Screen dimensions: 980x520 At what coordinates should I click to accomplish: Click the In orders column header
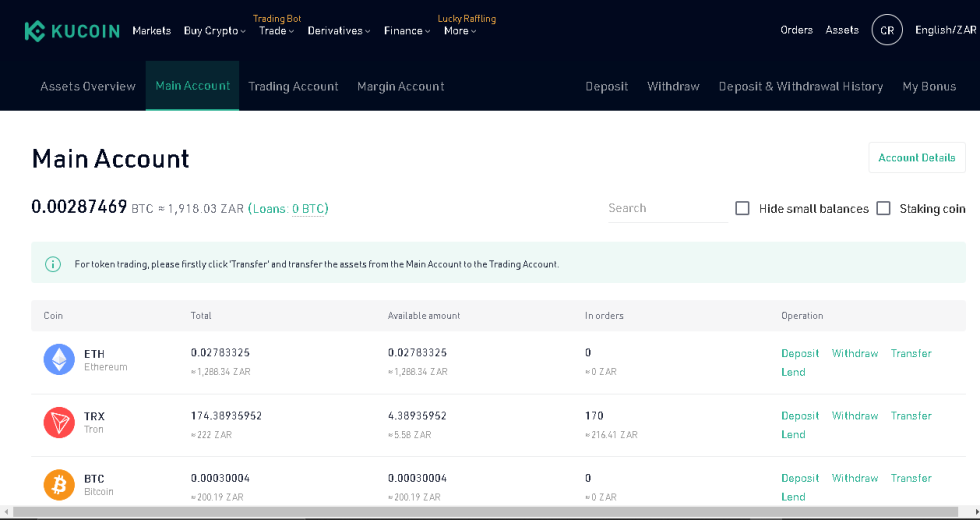(604, 316)
